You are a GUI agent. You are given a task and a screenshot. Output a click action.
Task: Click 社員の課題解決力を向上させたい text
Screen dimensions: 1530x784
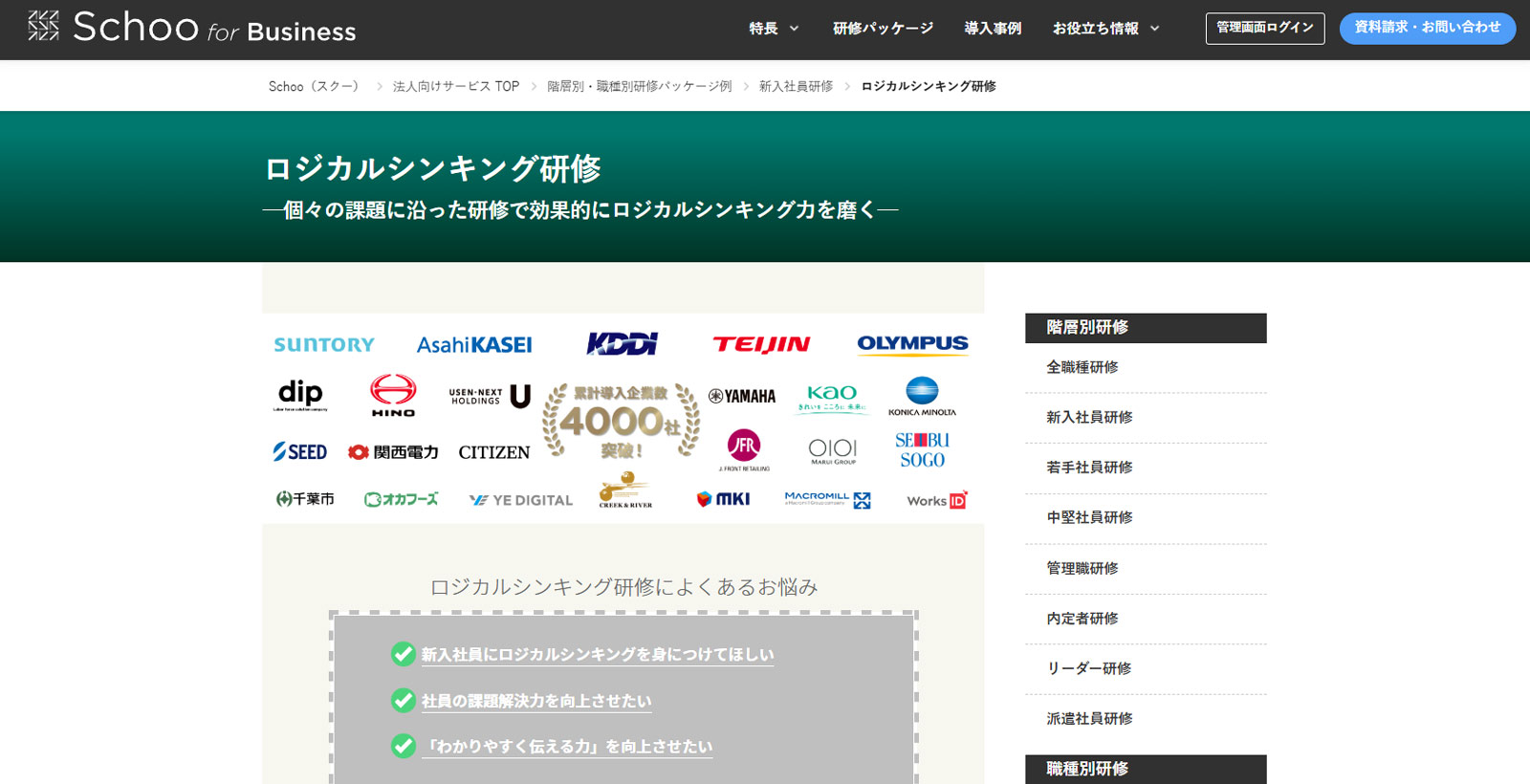point(536,701)
